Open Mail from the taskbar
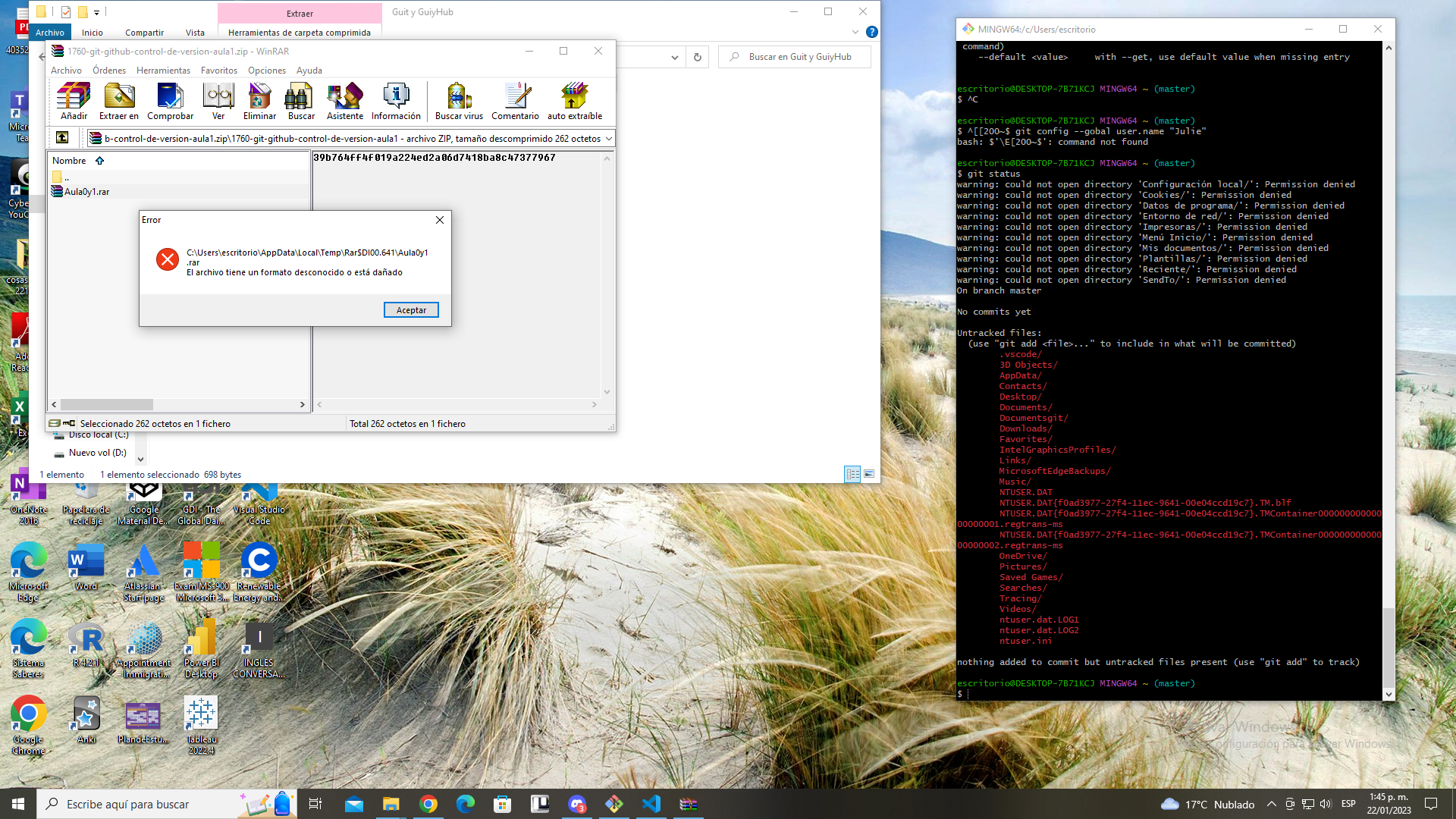This screenshot has height=819, width=1456. coord(354,804)
